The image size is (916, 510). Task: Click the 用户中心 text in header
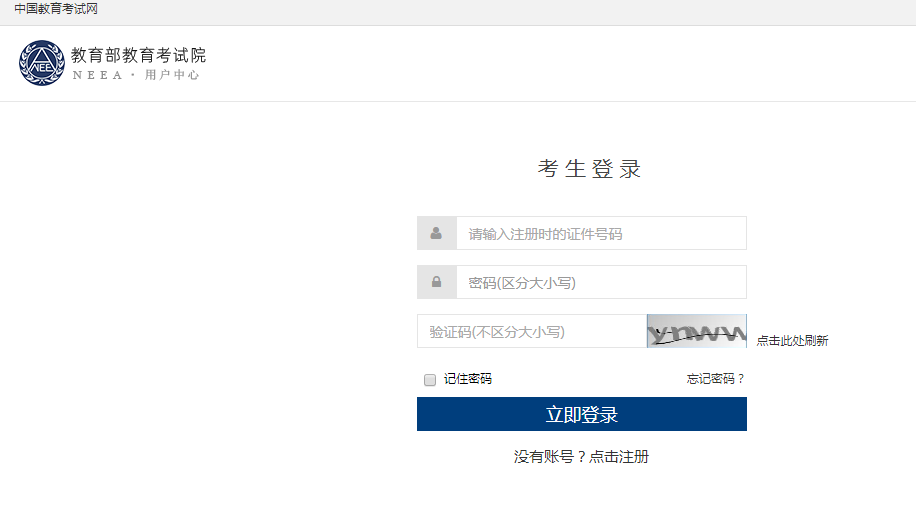(x=172, y=76)
